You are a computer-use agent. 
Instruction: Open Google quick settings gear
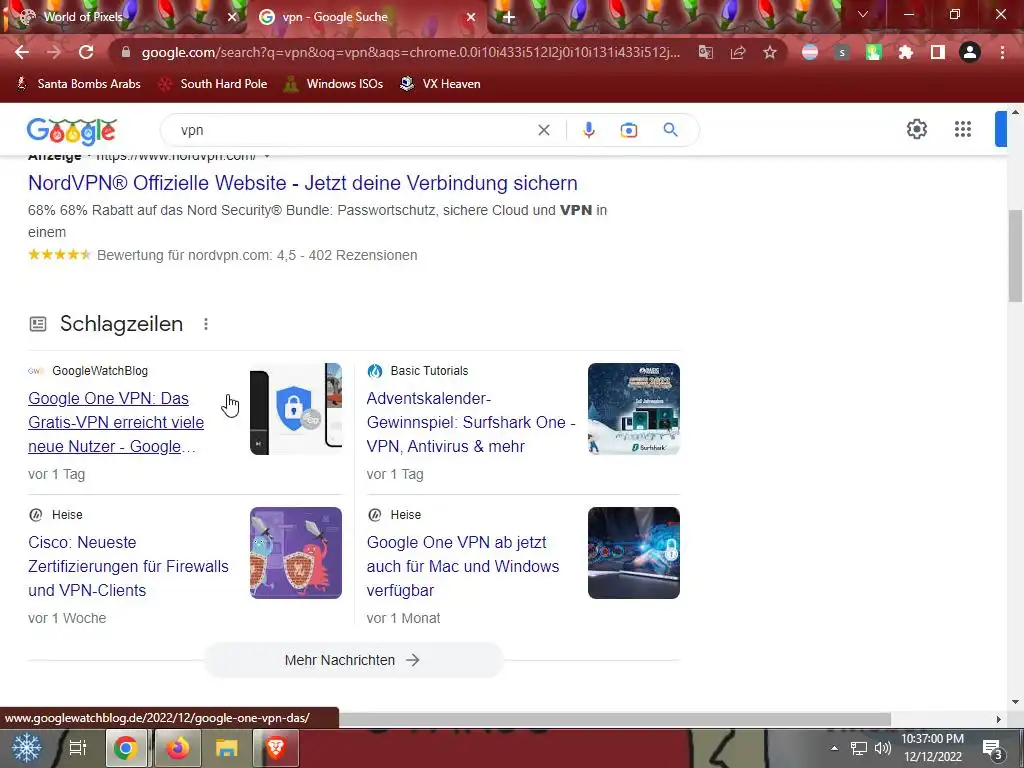[917, 129]
